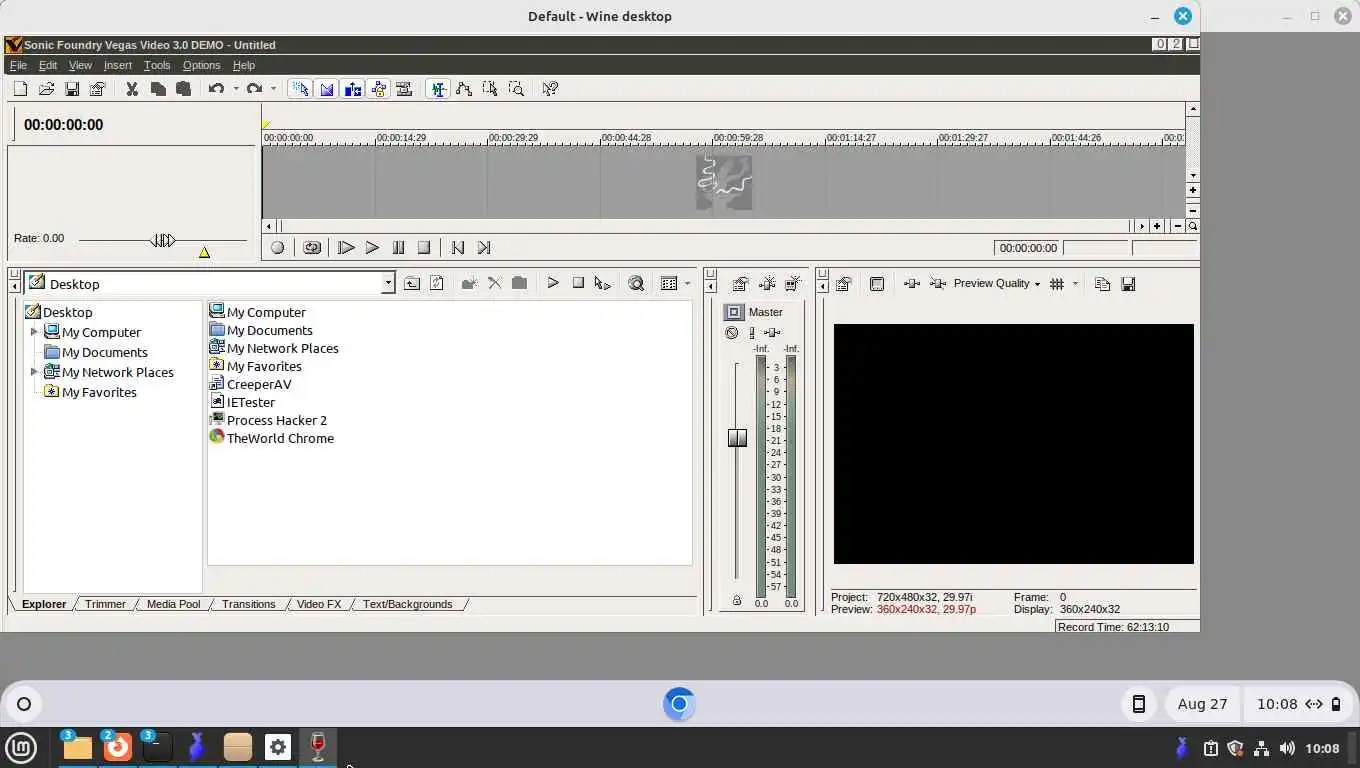Click the Refresh explorer icon

pos(437,284)
